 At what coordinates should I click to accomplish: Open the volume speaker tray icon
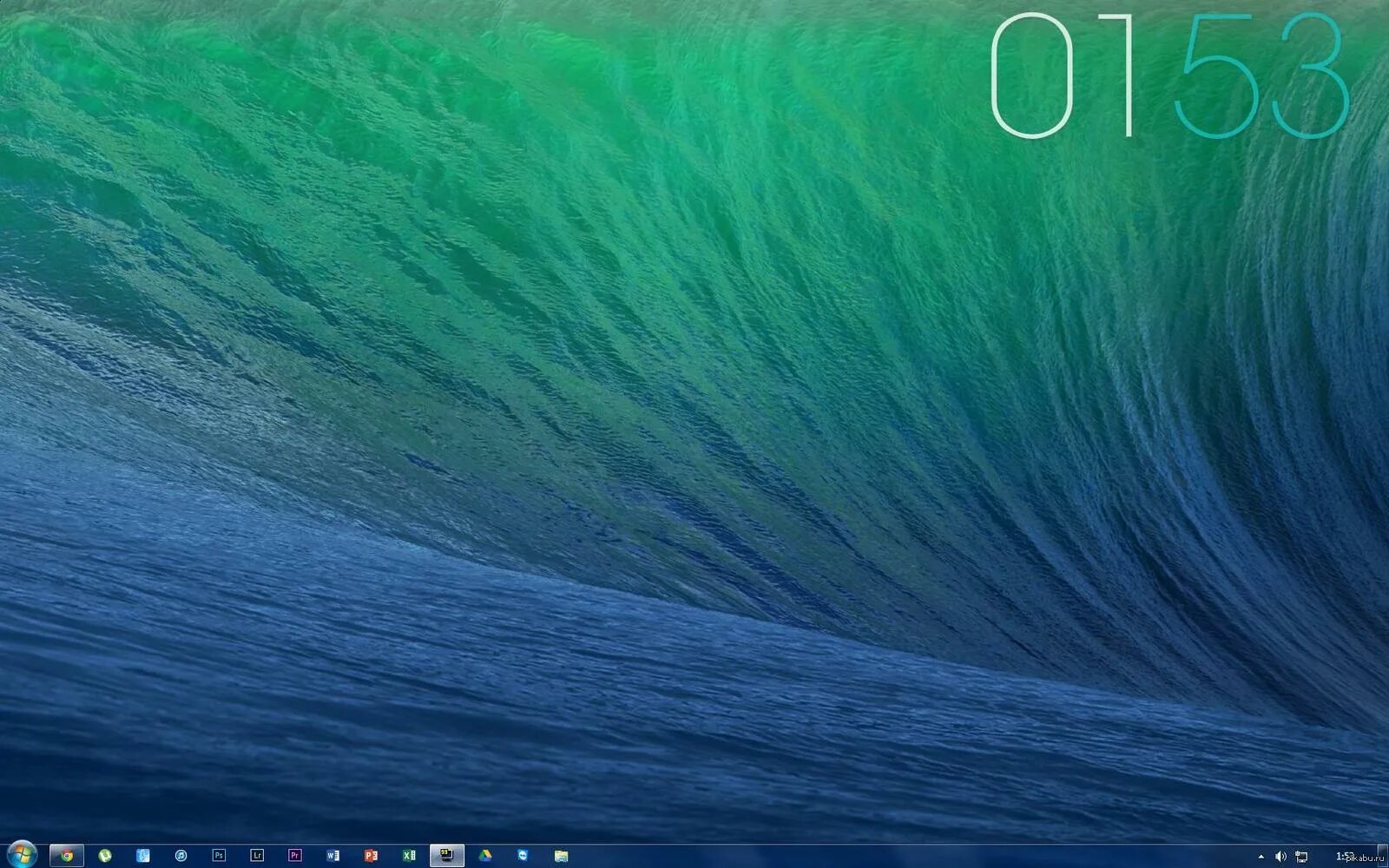(1280, 857)
